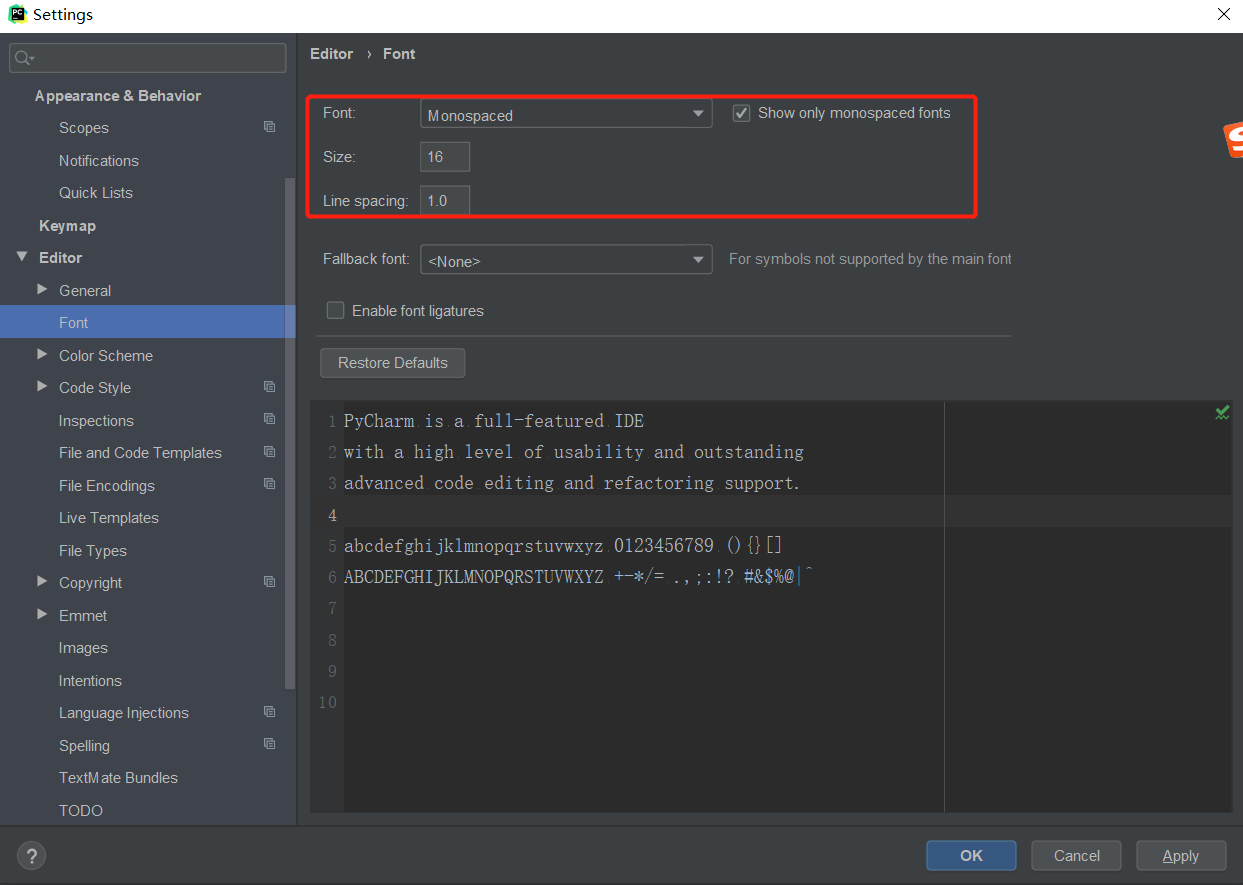Toggle Show only monospaced fonts checkbox
This screenshot has width=1243, height=885.
pyautogui.click(x=741, y=113)
